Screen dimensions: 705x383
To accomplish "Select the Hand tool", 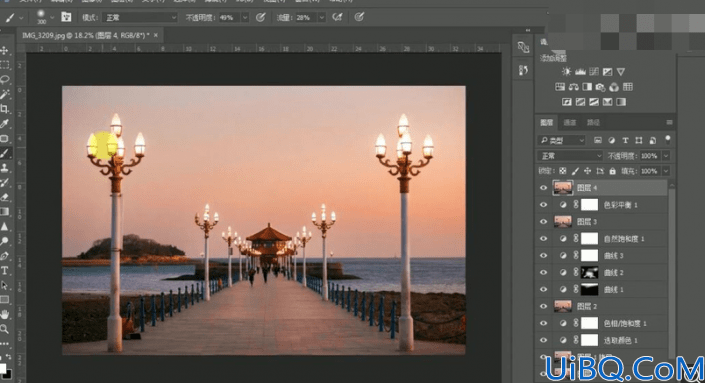I will pos(4,314).
